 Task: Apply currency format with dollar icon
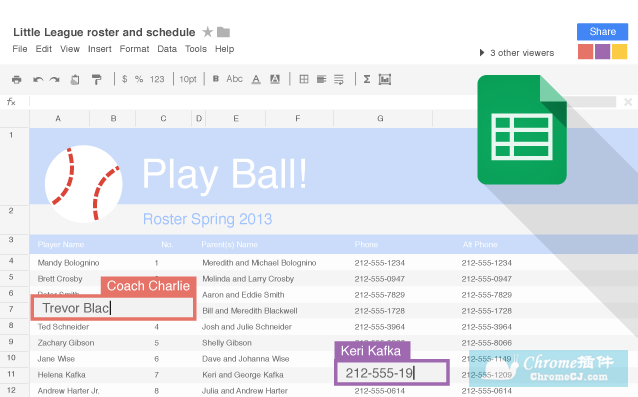pyautogui.click(x=125, y=79)
